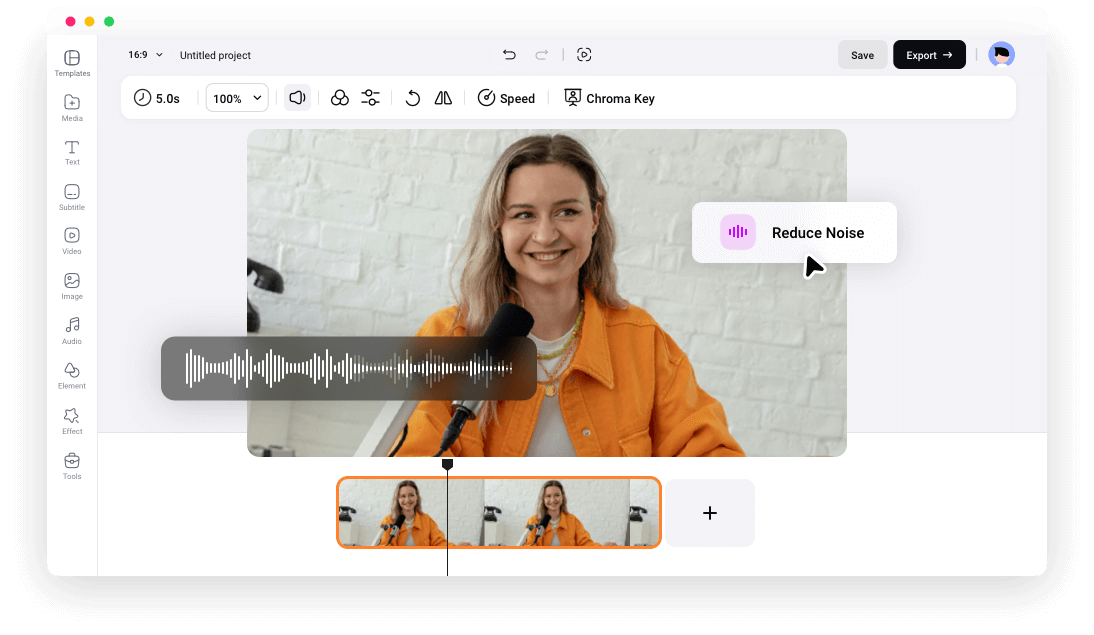Open the 16:9 aspect ratio dropdown
This screenshot has width=1094, height=635.
click(145, 54)
